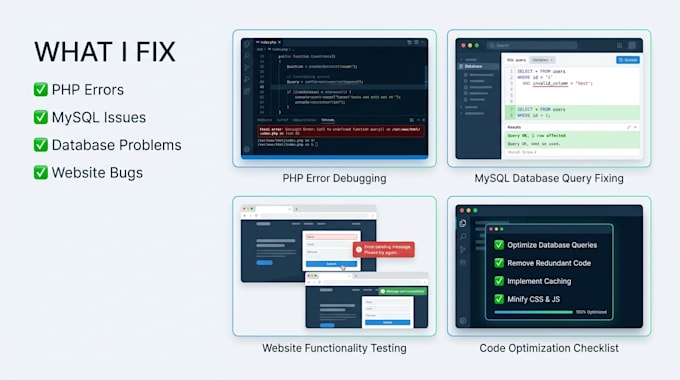Click the Website Functionality Testing caption
Screen dimensions: 680x380
(x=334, y=348)
